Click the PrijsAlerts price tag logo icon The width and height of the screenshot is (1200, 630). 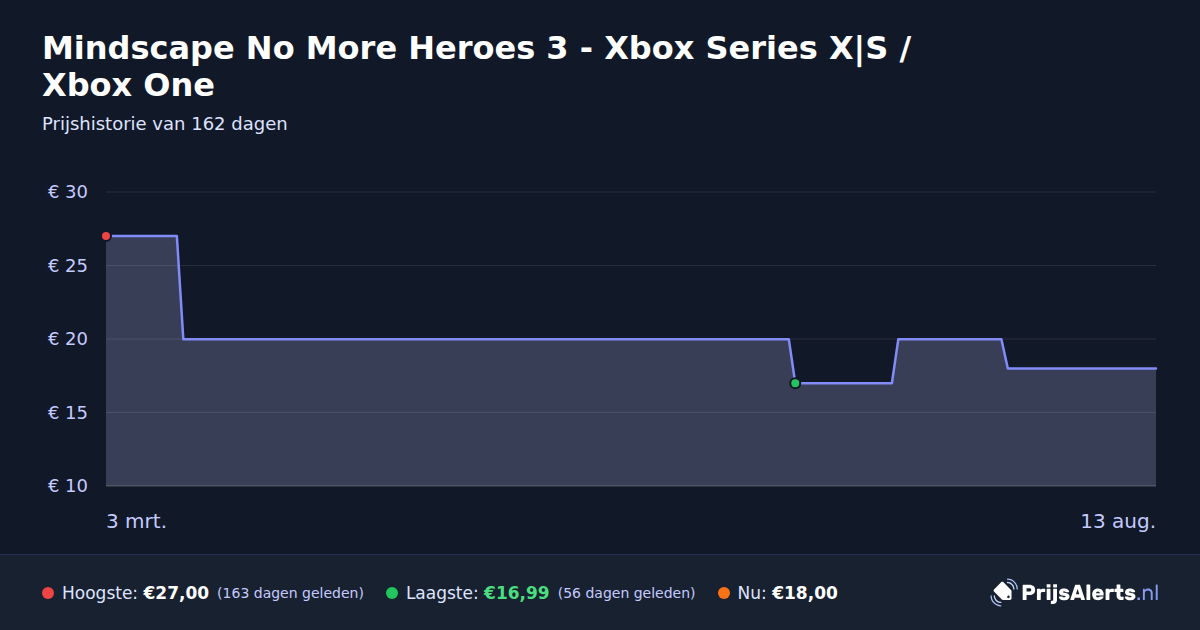coord(1003,593)
